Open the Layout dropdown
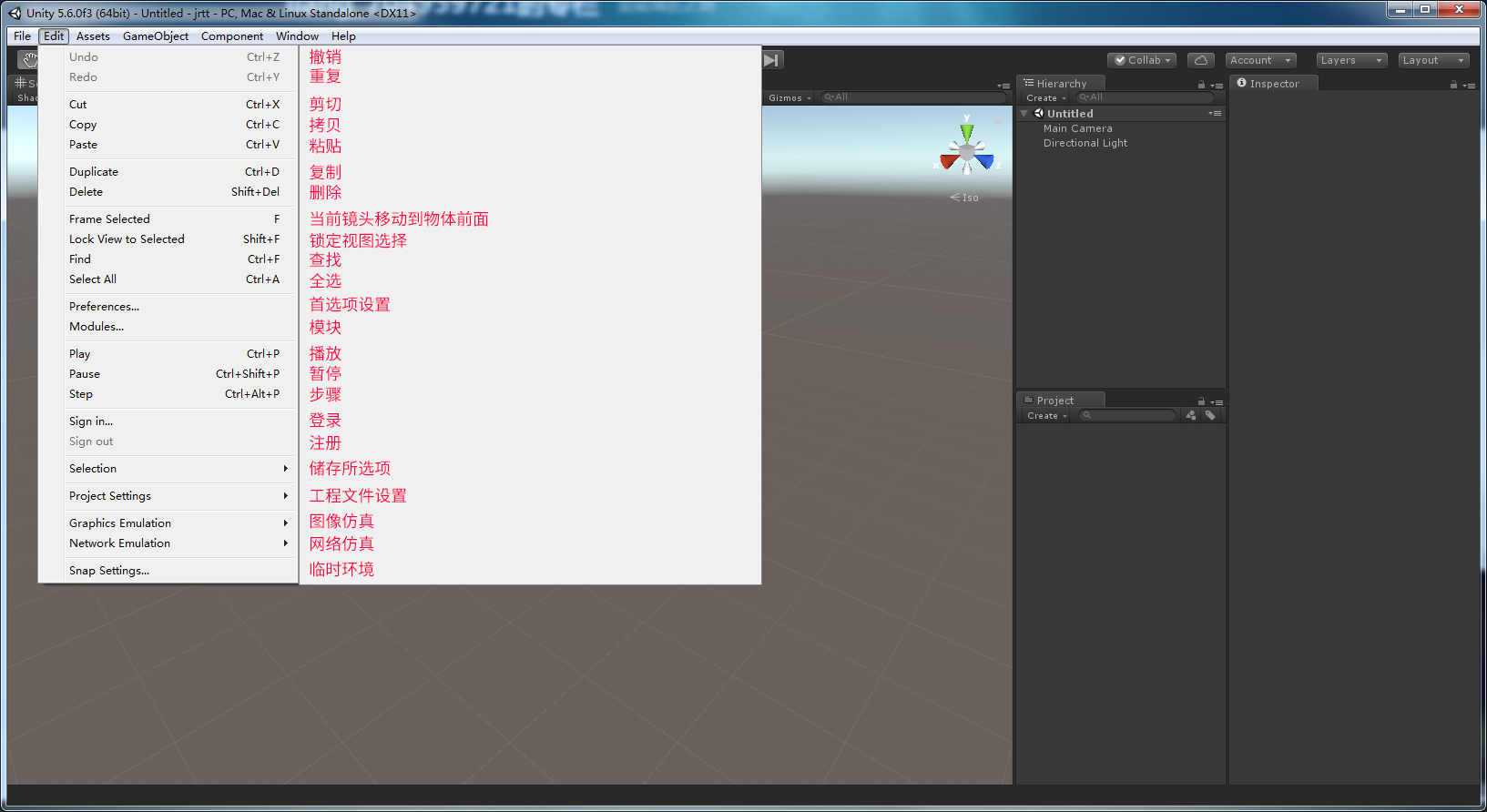Screen dimensions: 1487x812 coord(1433,60)
